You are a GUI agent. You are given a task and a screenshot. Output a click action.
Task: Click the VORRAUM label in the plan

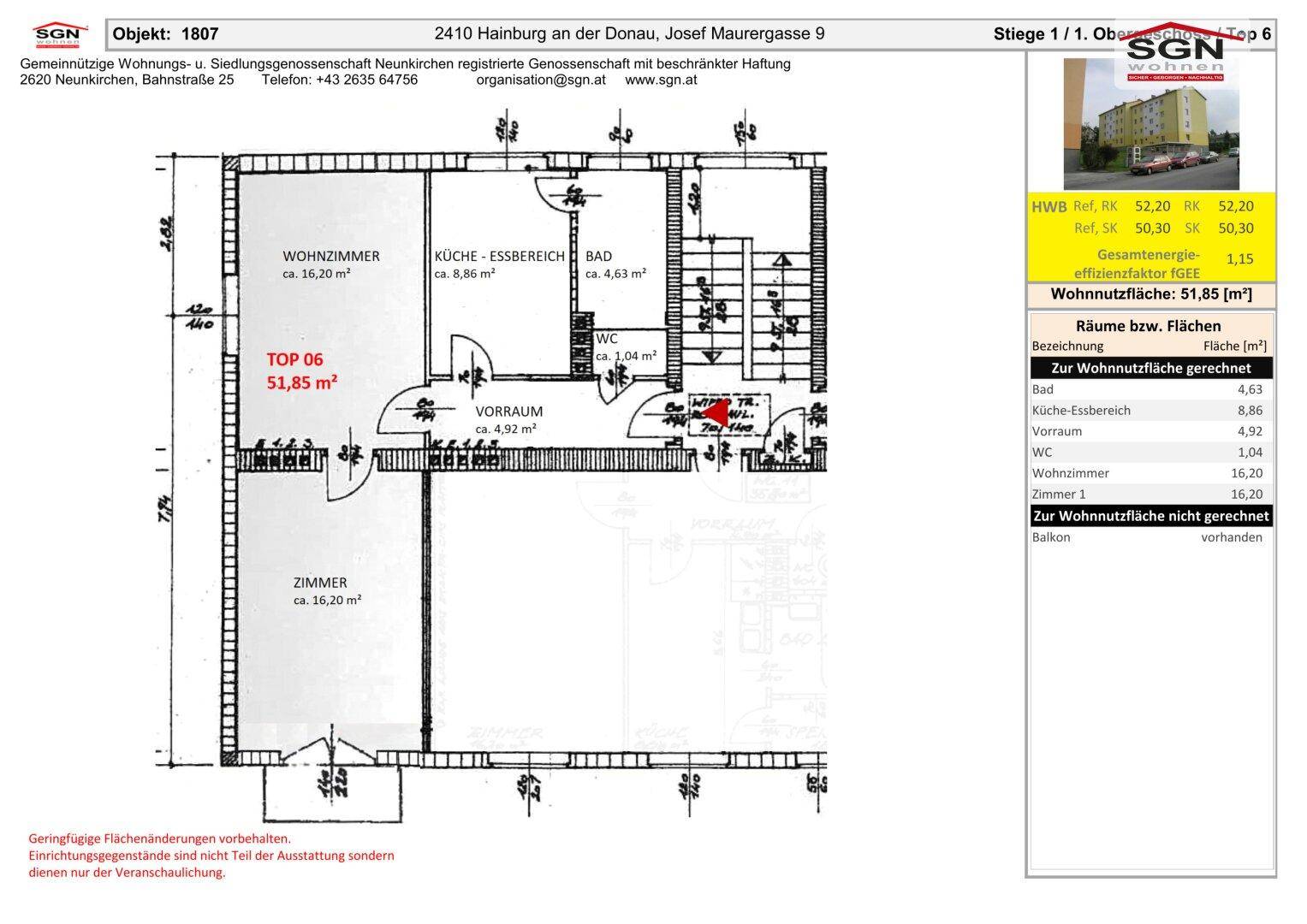[508, 412]
